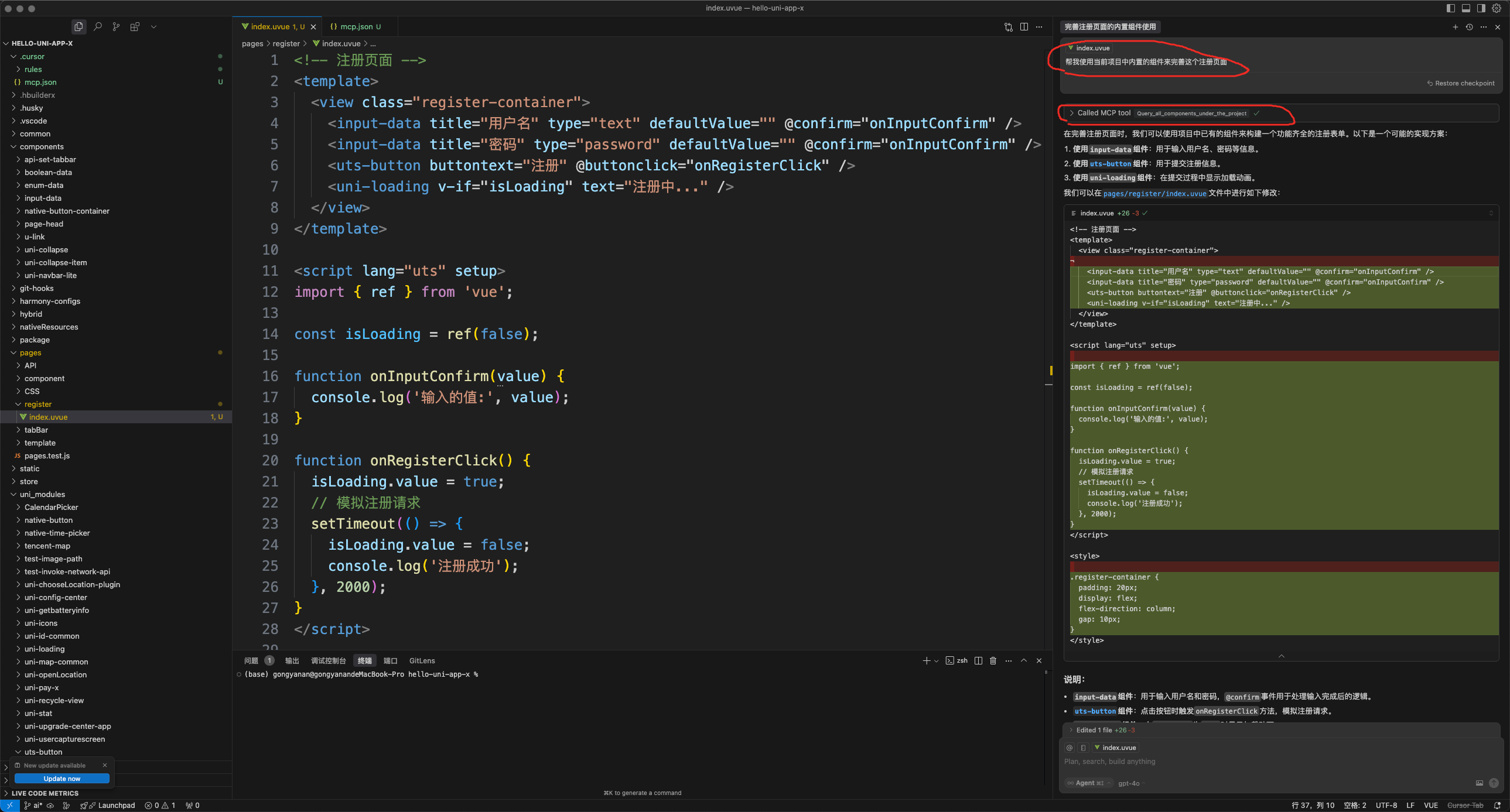The height and width of the screenshot is (812, 1510).
Task: Click the register breadcrumb segment
Action: (x=286, y=43)
